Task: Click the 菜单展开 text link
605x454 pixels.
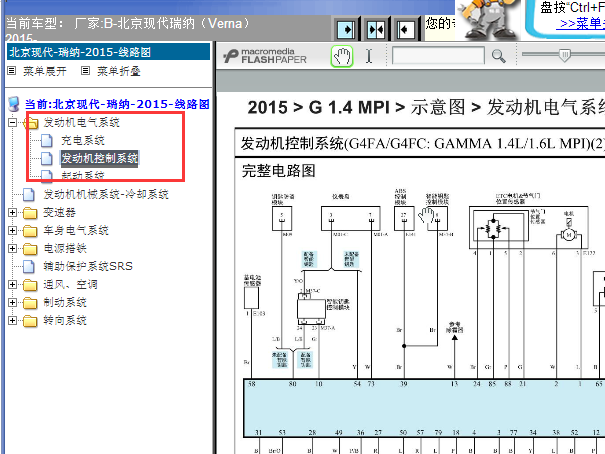Action: 45,71
